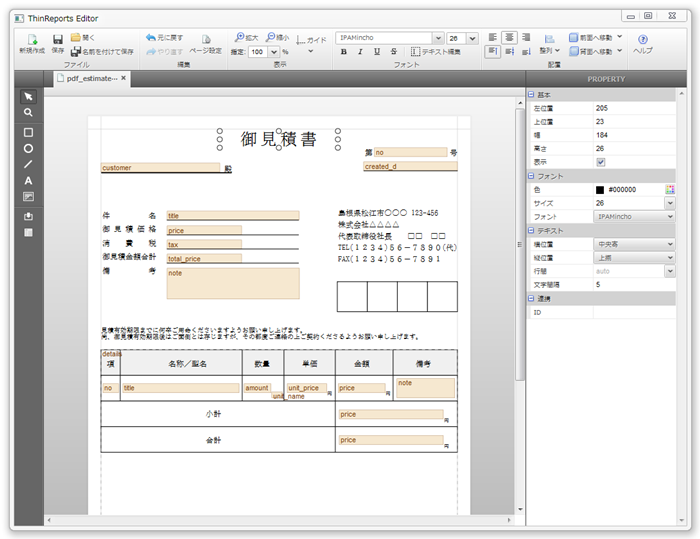Open the ガイド guide menu
Screen dimensions: 700x539
[x=312, y=40]
